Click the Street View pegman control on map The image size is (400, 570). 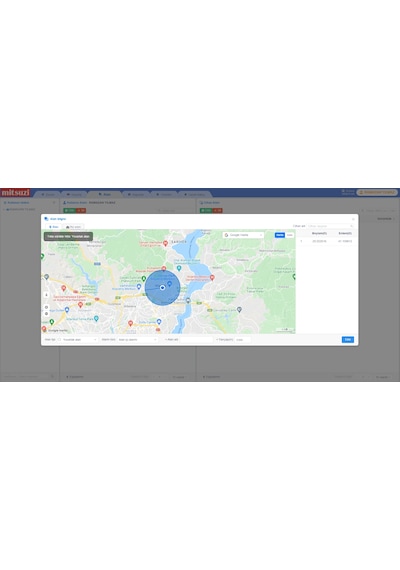point(46,295)
